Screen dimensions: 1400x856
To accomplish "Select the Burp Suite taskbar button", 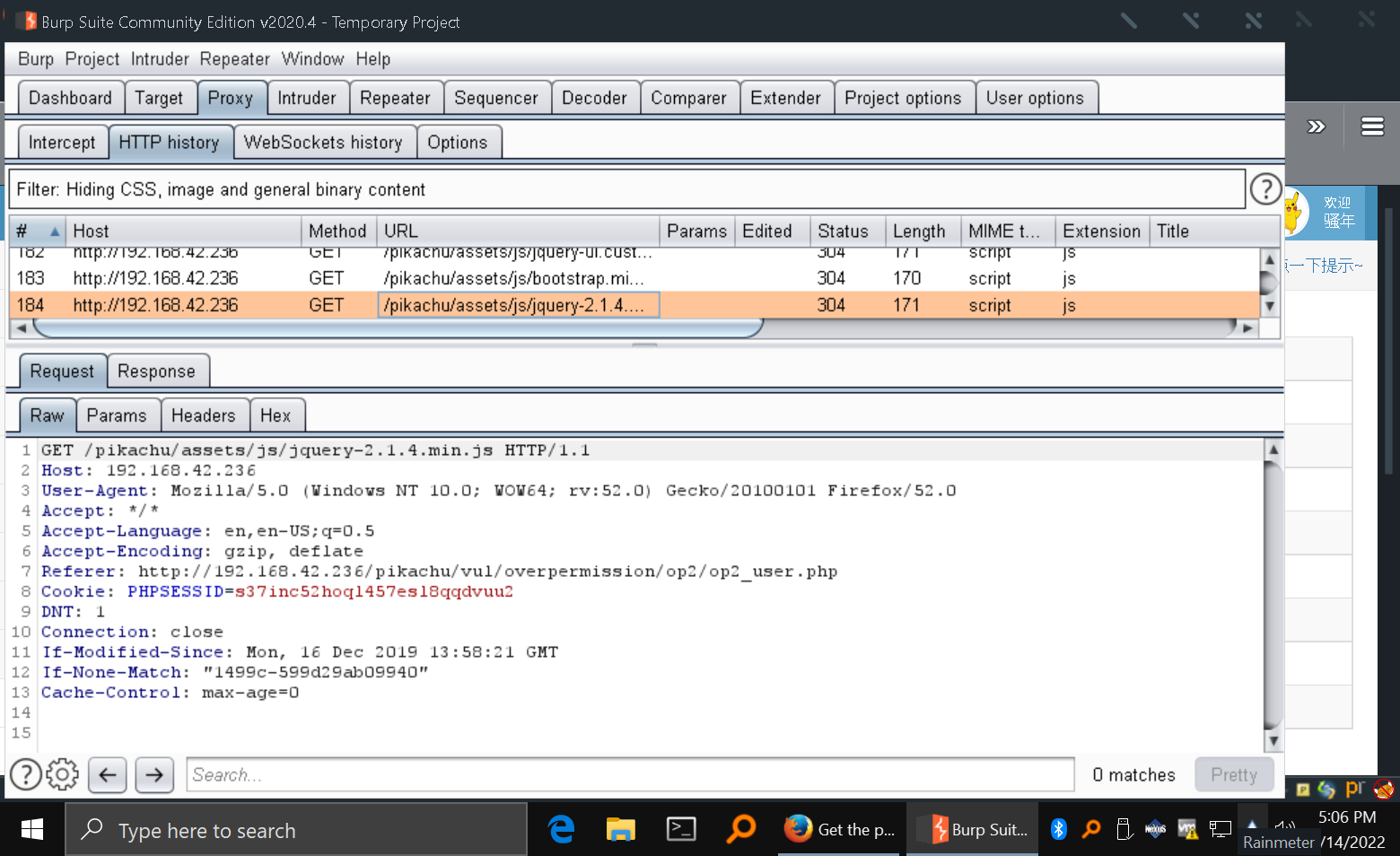I will click(974, 829).
